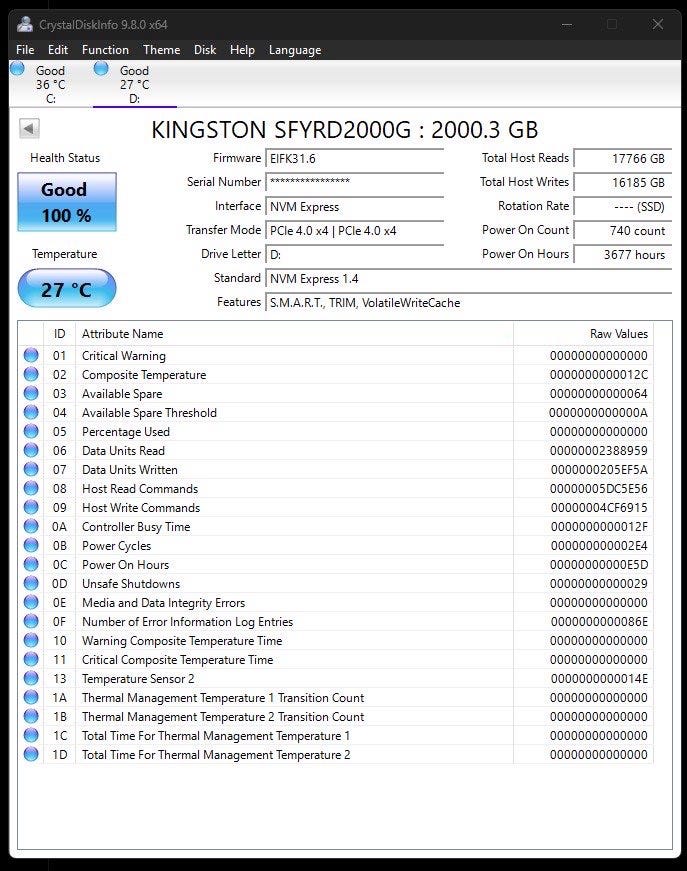Screen dimensions: 687x871
Task: Click the previous disk arrow button
Action: (x=29, y=128)
